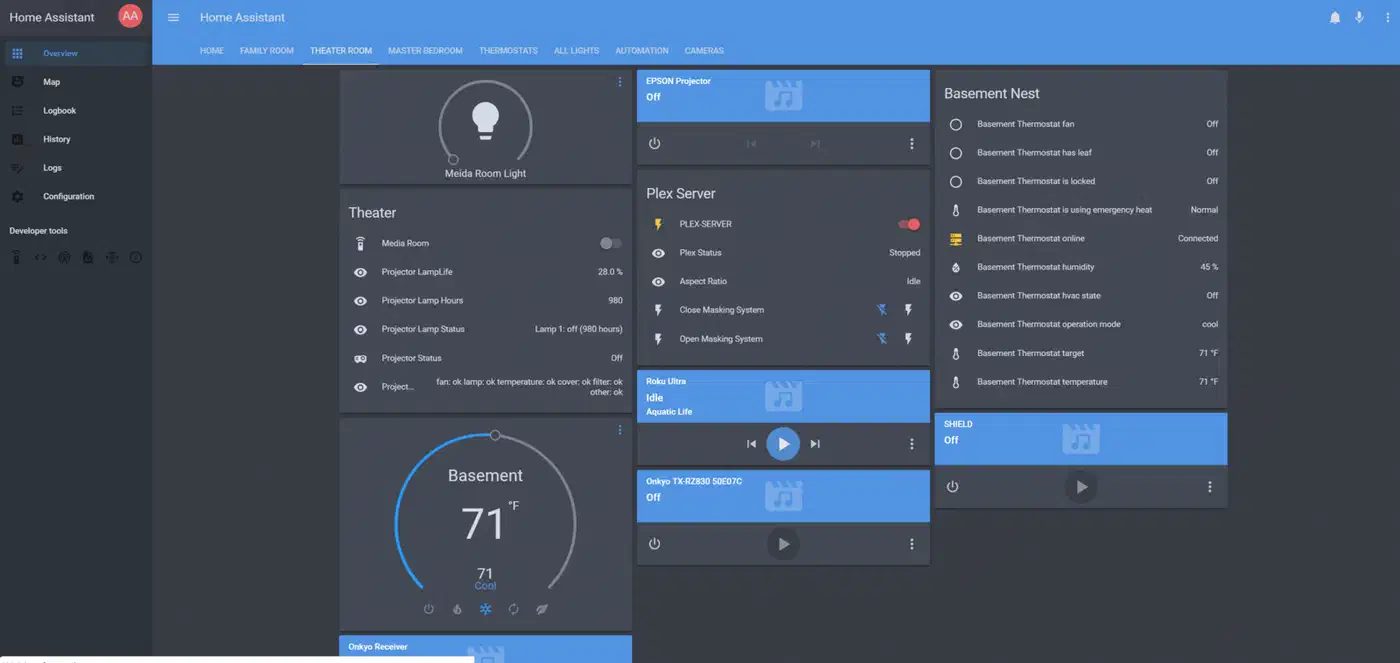Screen dimensions: 1400x663
Task: Open more options on Roku Ultra card
Action: click(911, 444)
